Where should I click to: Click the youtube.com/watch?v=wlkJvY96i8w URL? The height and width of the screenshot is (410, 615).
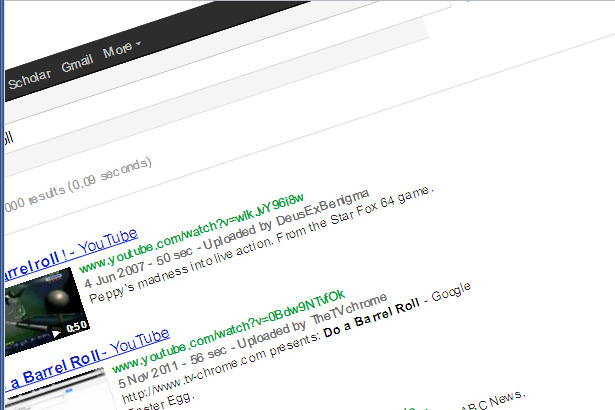coord(191,233)
